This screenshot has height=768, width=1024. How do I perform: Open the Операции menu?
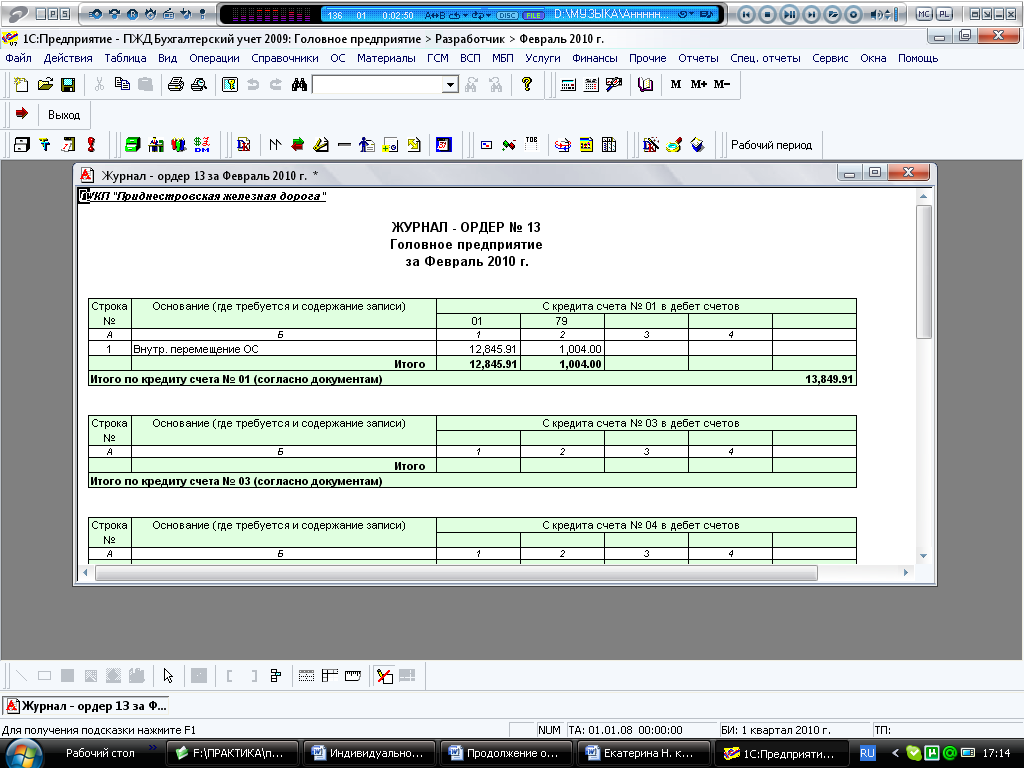pos(214,58)
